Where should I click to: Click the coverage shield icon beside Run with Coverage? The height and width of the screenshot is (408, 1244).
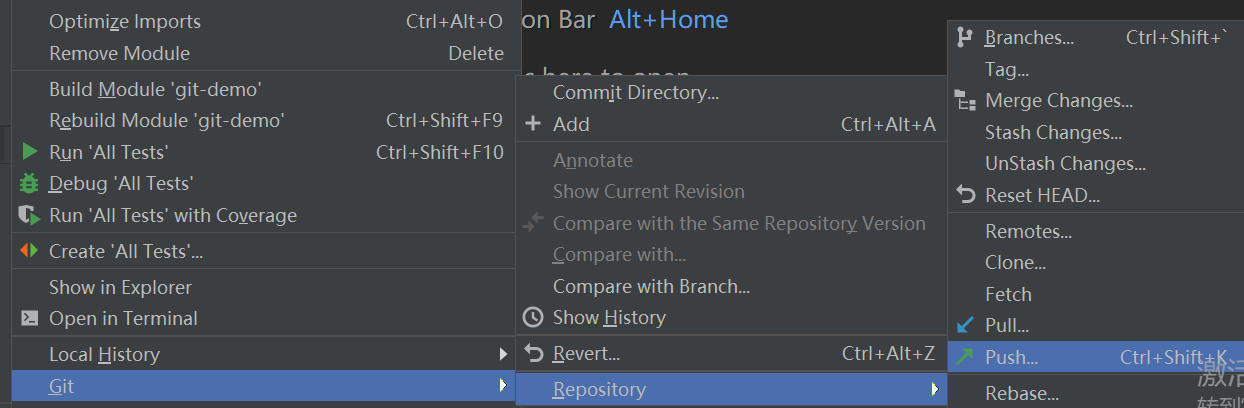[30, 215]
